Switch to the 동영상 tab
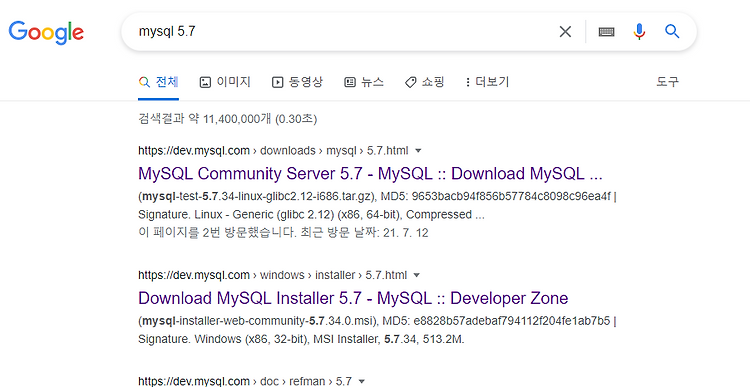This screenshot has width=750, height=387. [x=297, y=82]
